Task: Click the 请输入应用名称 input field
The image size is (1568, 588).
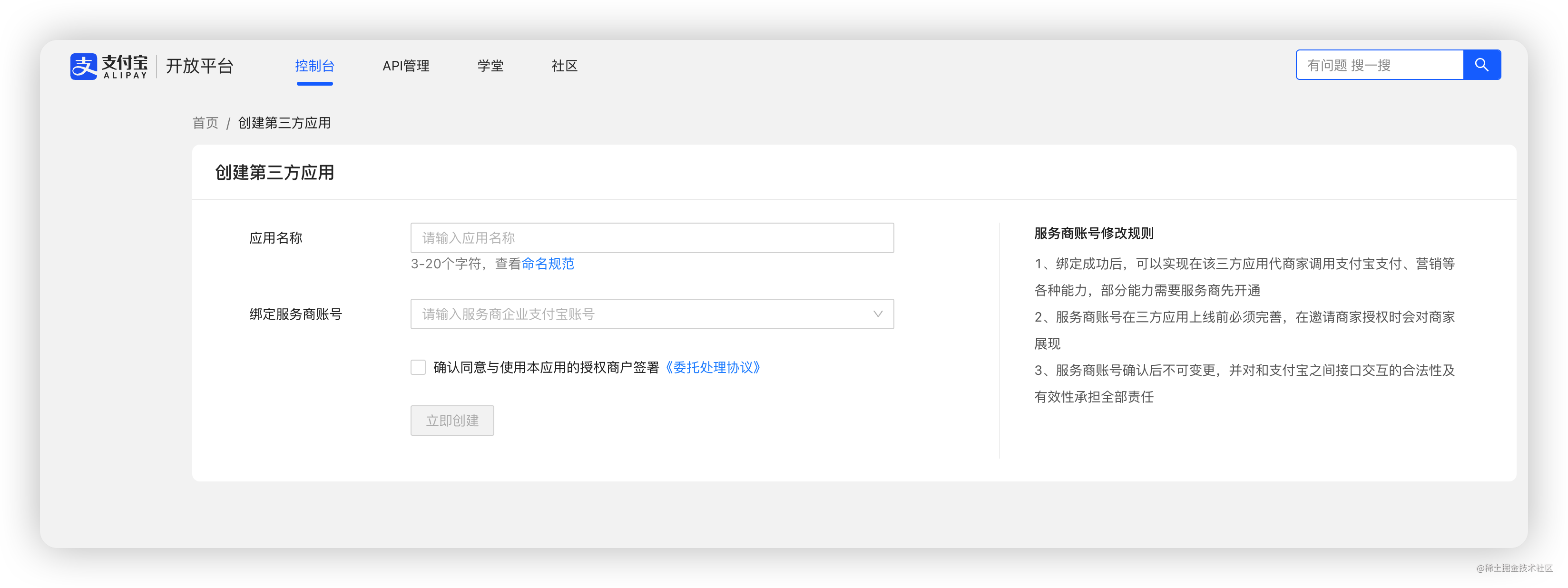Action: (x=652, y=237)
